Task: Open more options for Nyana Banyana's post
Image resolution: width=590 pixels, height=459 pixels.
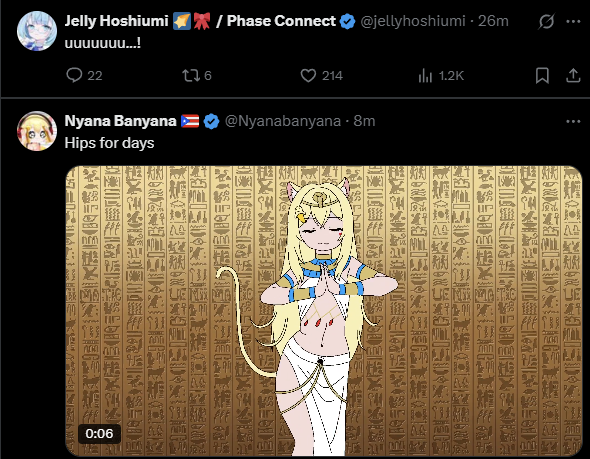Action: point(573,122)
